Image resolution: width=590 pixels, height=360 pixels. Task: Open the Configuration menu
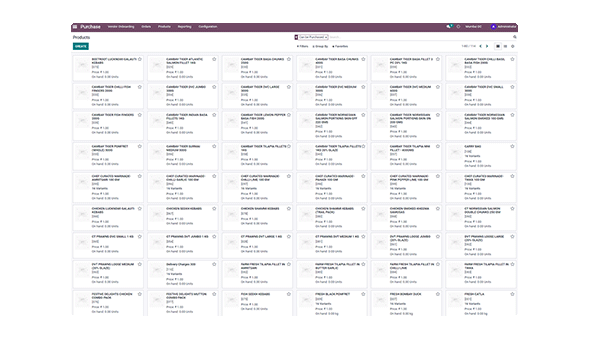pyautogui.click(x=208, y=27)
